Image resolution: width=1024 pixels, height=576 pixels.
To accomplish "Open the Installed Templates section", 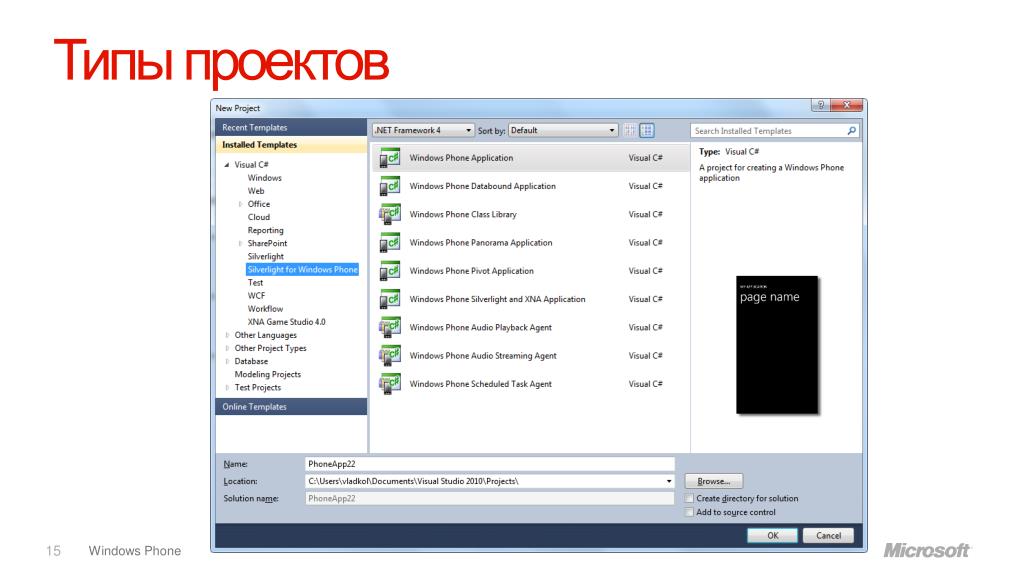I will pos(291,145).
